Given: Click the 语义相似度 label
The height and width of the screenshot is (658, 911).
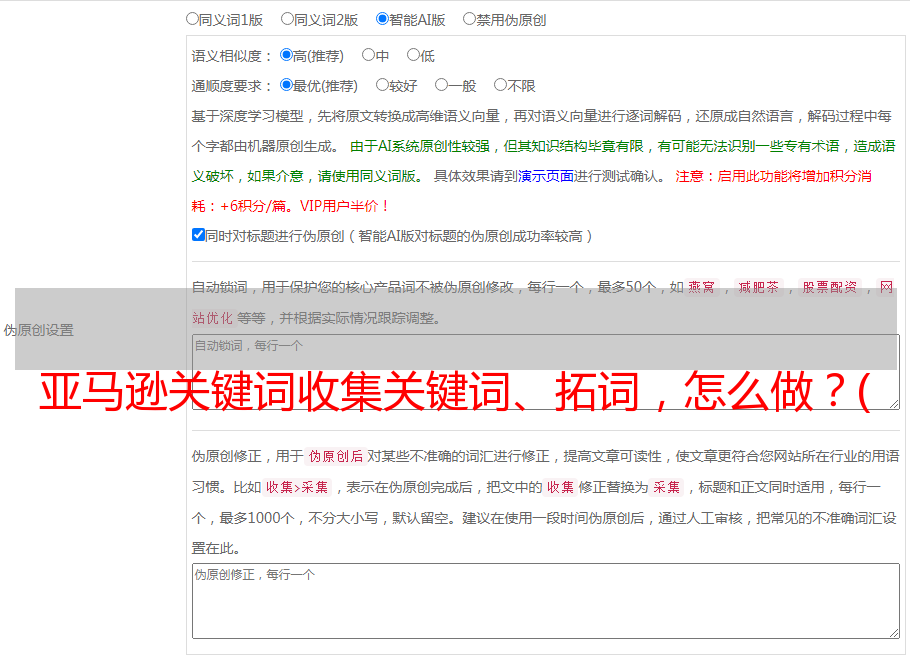Looking at the screenshot, I should [231, 56].
